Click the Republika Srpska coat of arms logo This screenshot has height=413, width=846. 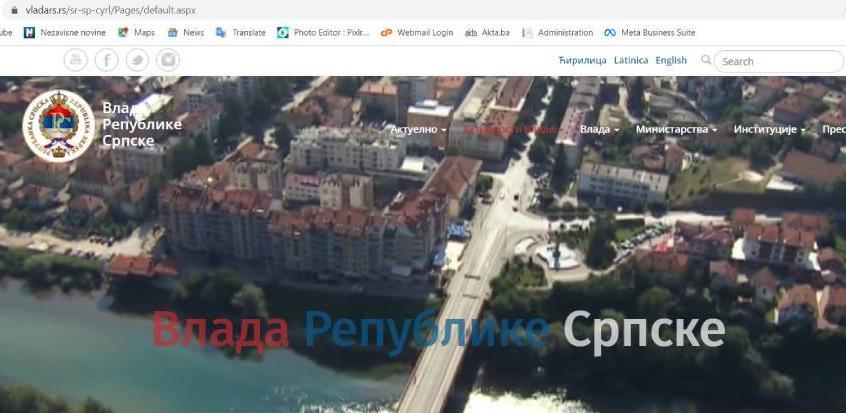[x=59, y=126]
